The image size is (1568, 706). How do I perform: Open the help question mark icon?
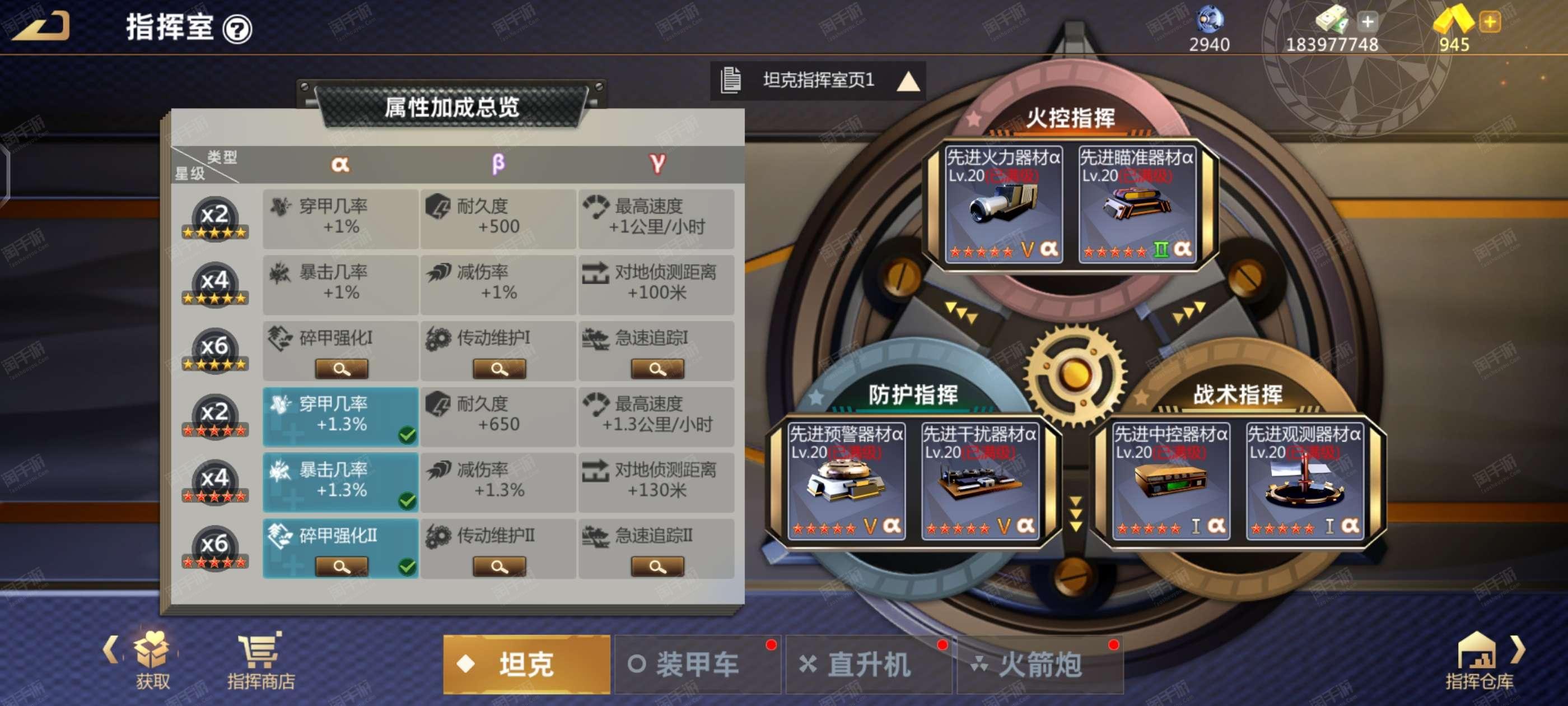[237, 29]
